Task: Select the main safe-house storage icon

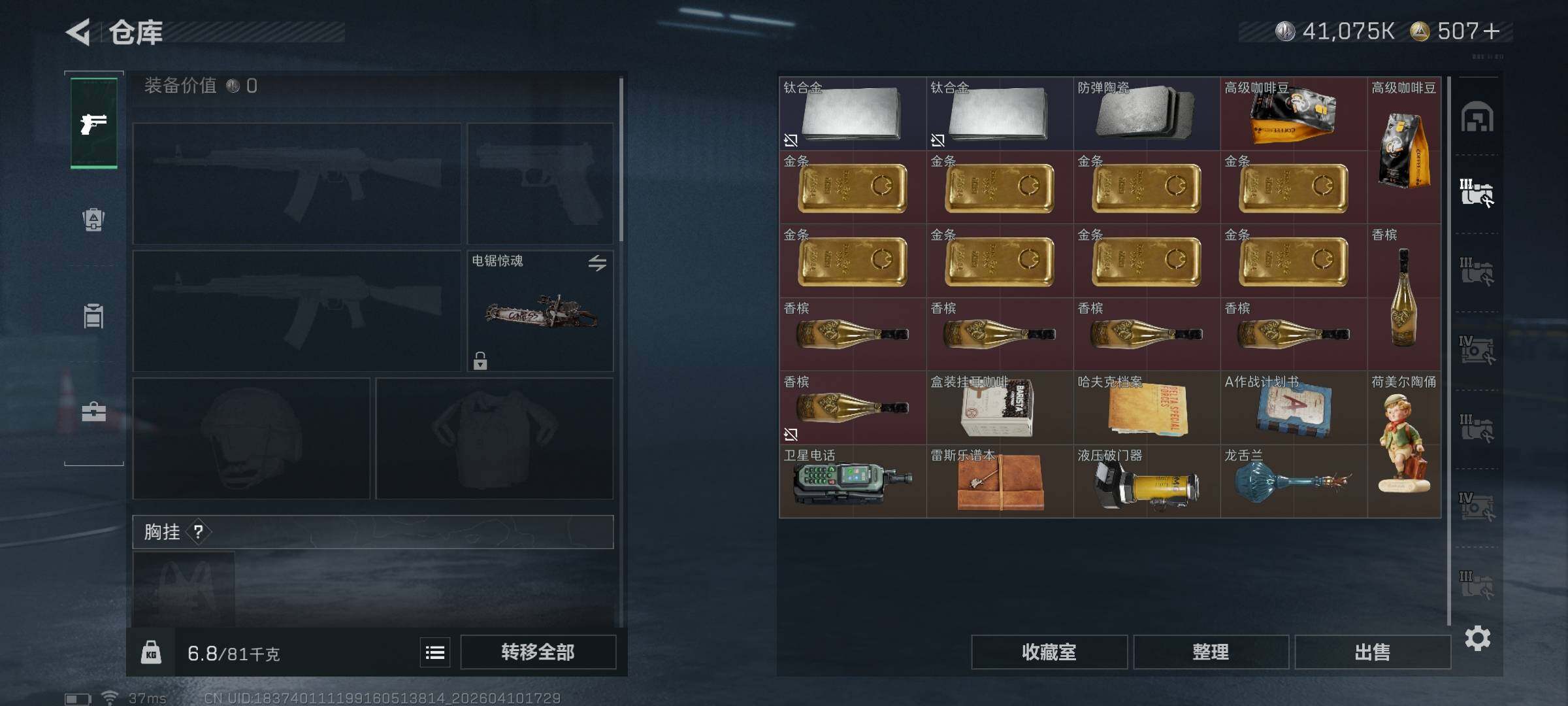Action: click(1477, 117)
